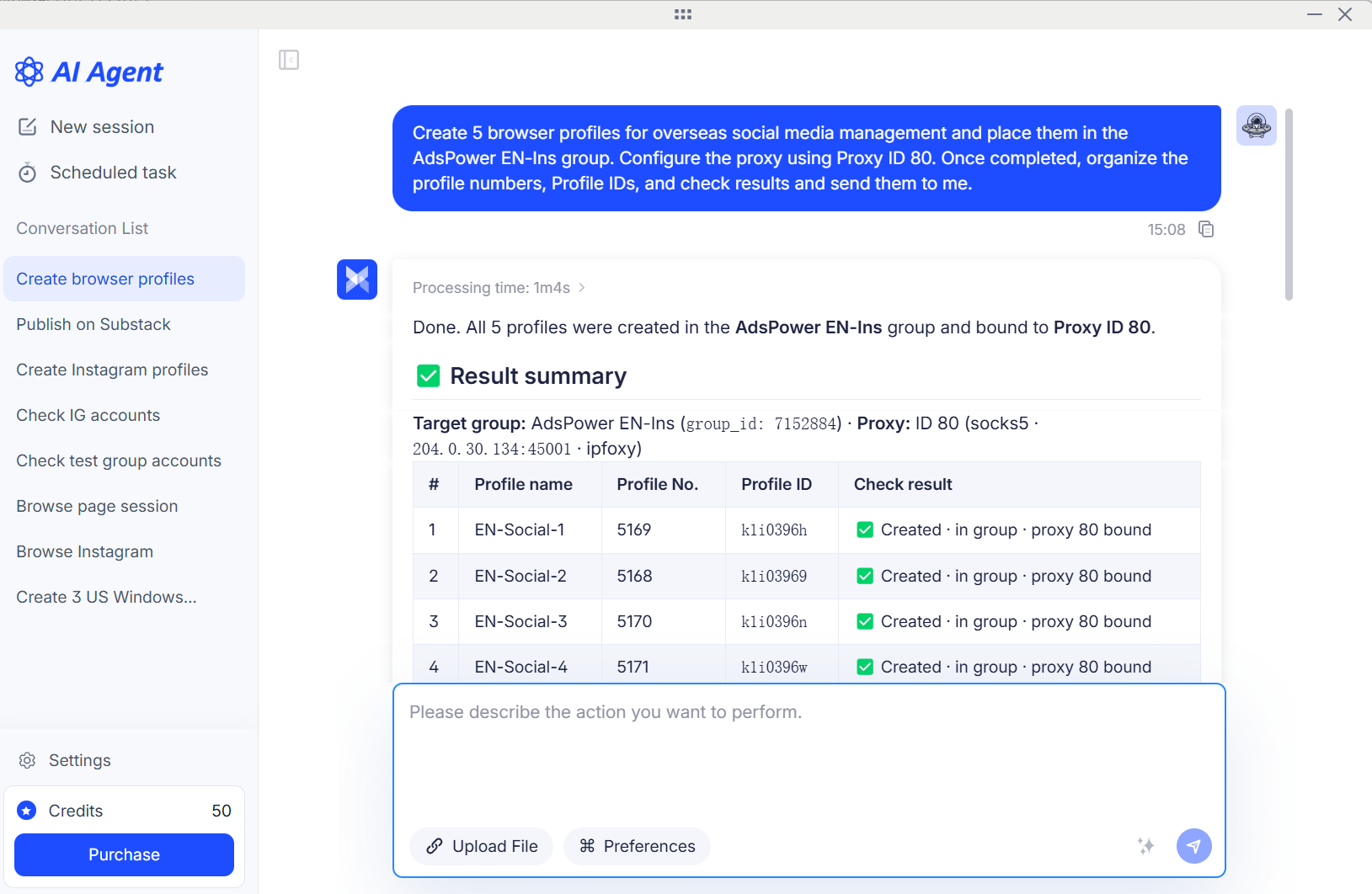Screen dimensions: 1372x894
Task: Expand Processing time details chevron
Action: (582, 288)
